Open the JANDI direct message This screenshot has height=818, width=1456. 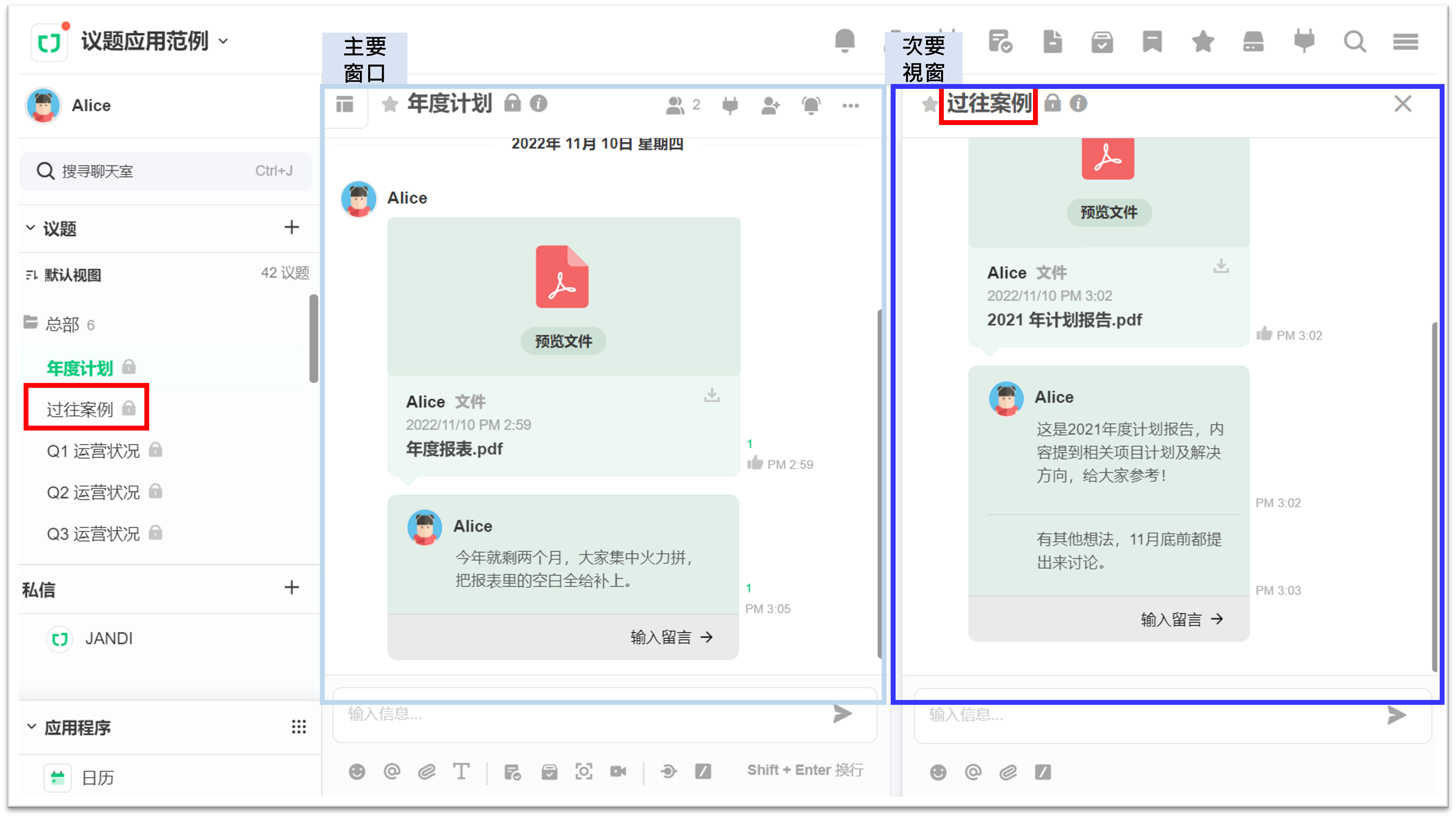tap(108, 639)
